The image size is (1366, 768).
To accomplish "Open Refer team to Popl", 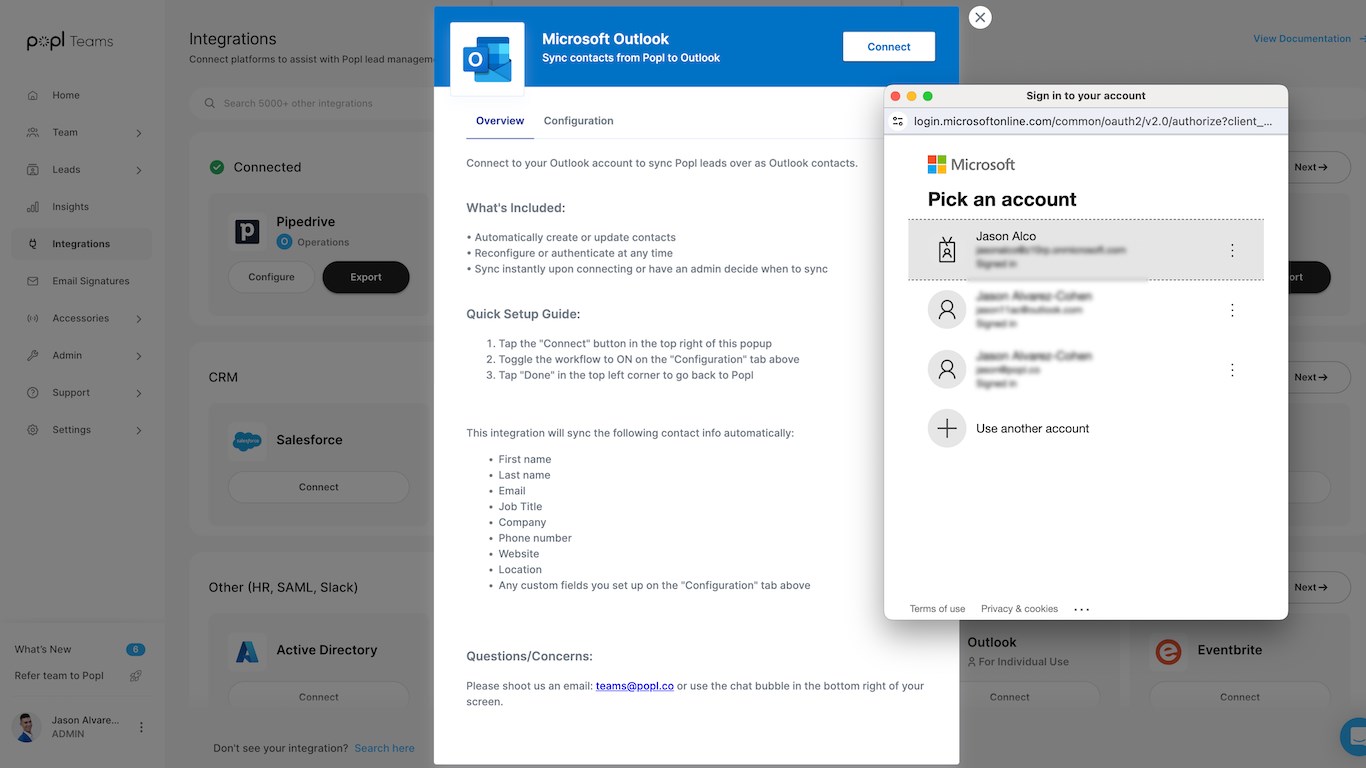I will [59, 675].
